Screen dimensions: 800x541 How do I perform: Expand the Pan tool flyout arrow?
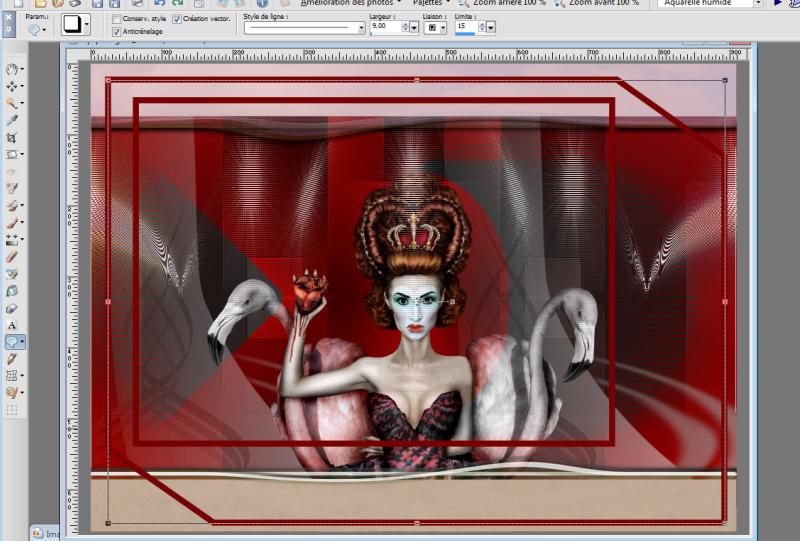(22, 69)
